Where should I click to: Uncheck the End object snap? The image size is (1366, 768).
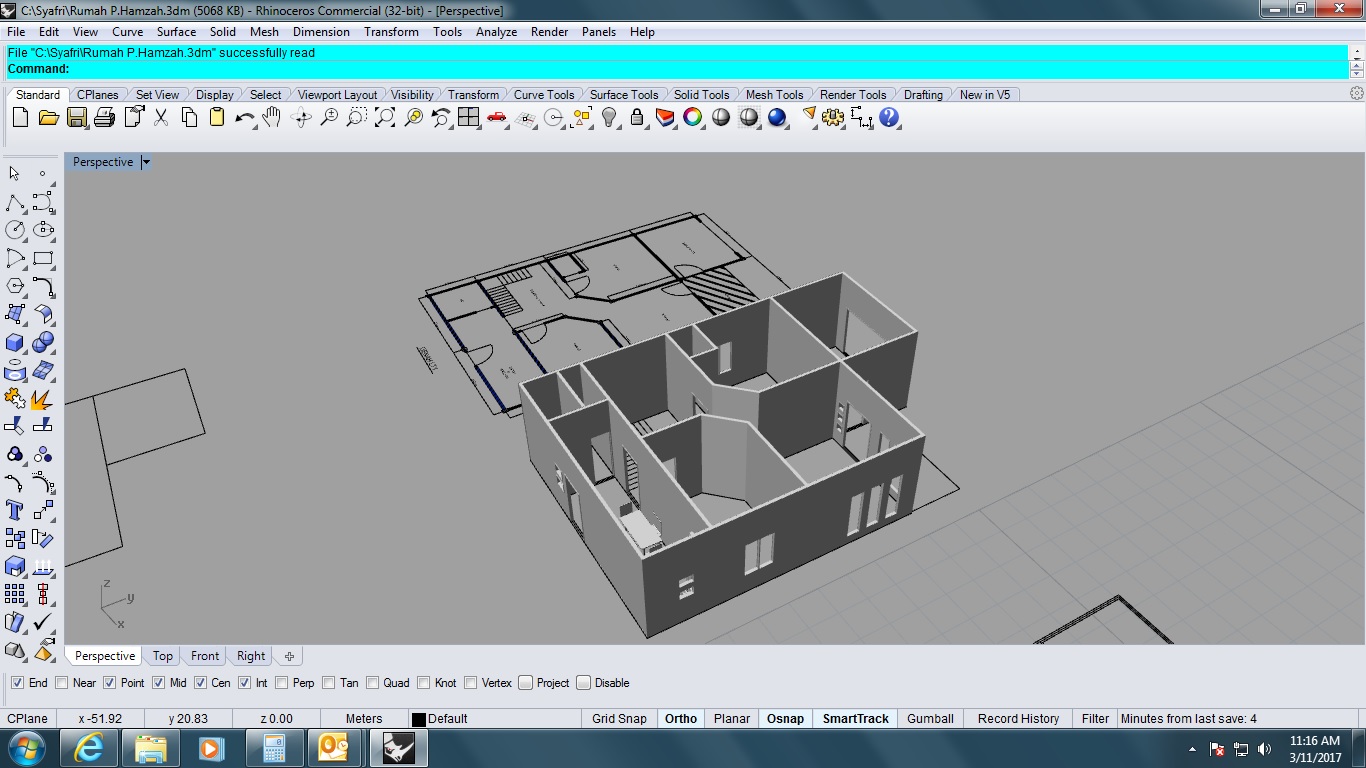click(x=16, y=682)
